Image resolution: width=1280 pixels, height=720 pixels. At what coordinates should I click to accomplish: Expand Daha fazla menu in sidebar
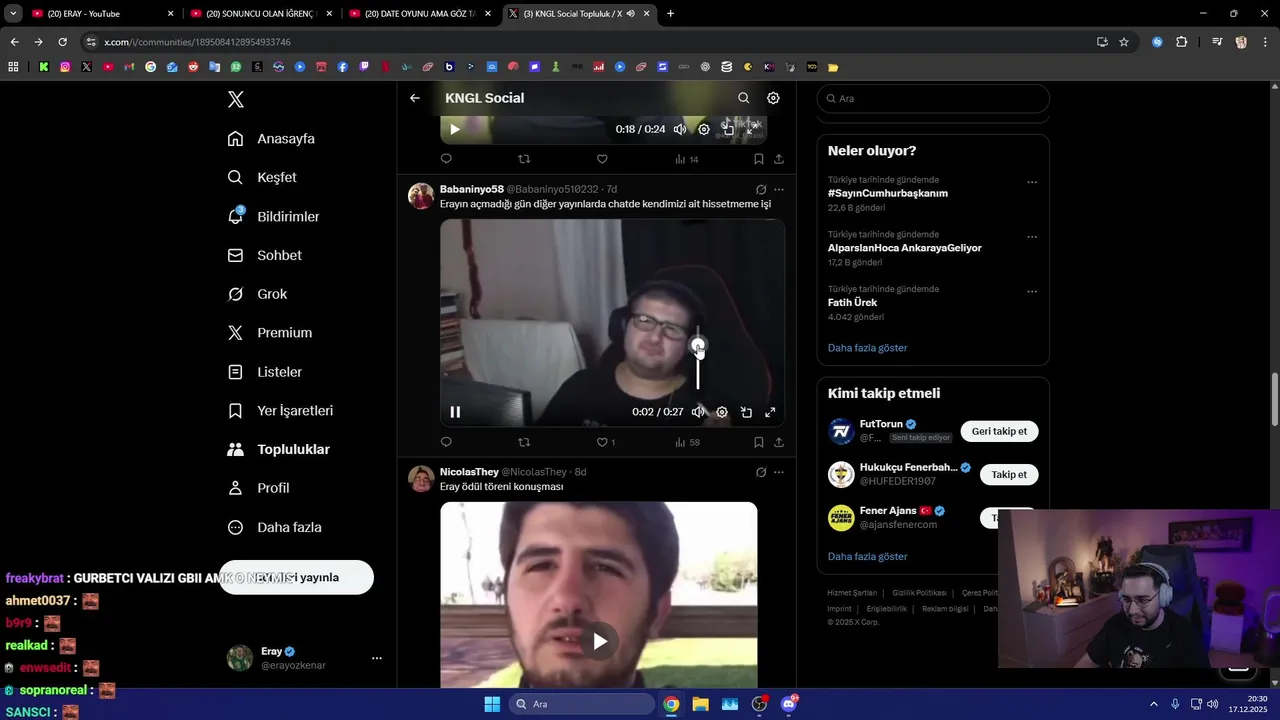[275, 527]
